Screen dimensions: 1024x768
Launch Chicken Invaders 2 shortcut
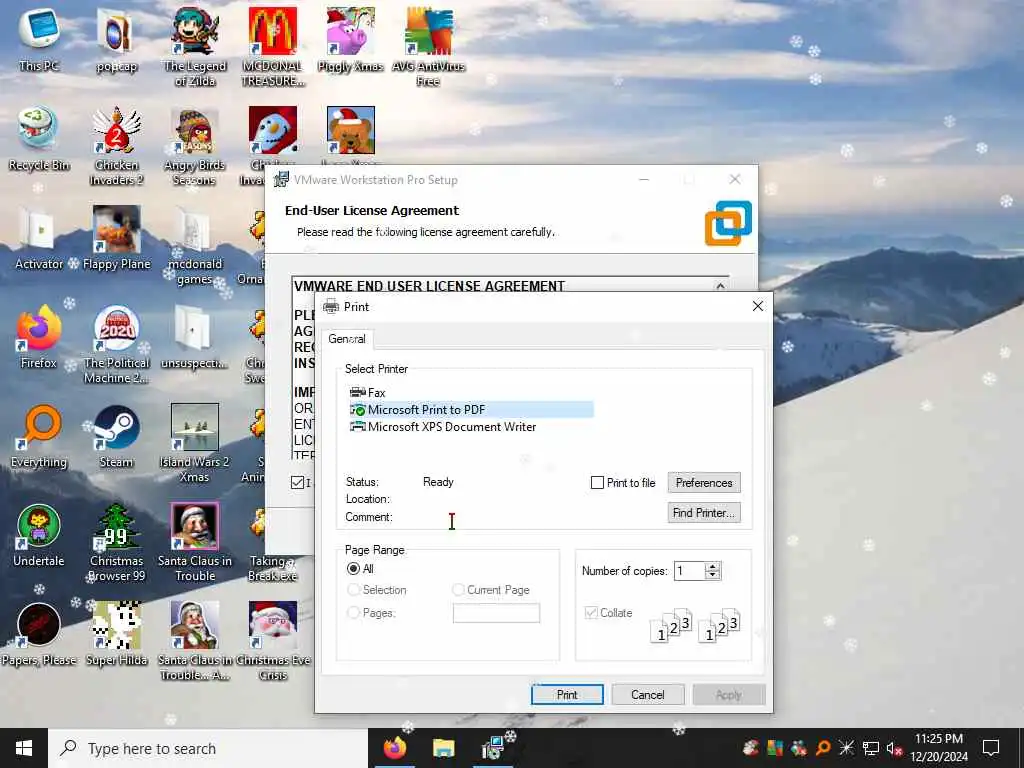click(x=116, y=145)
